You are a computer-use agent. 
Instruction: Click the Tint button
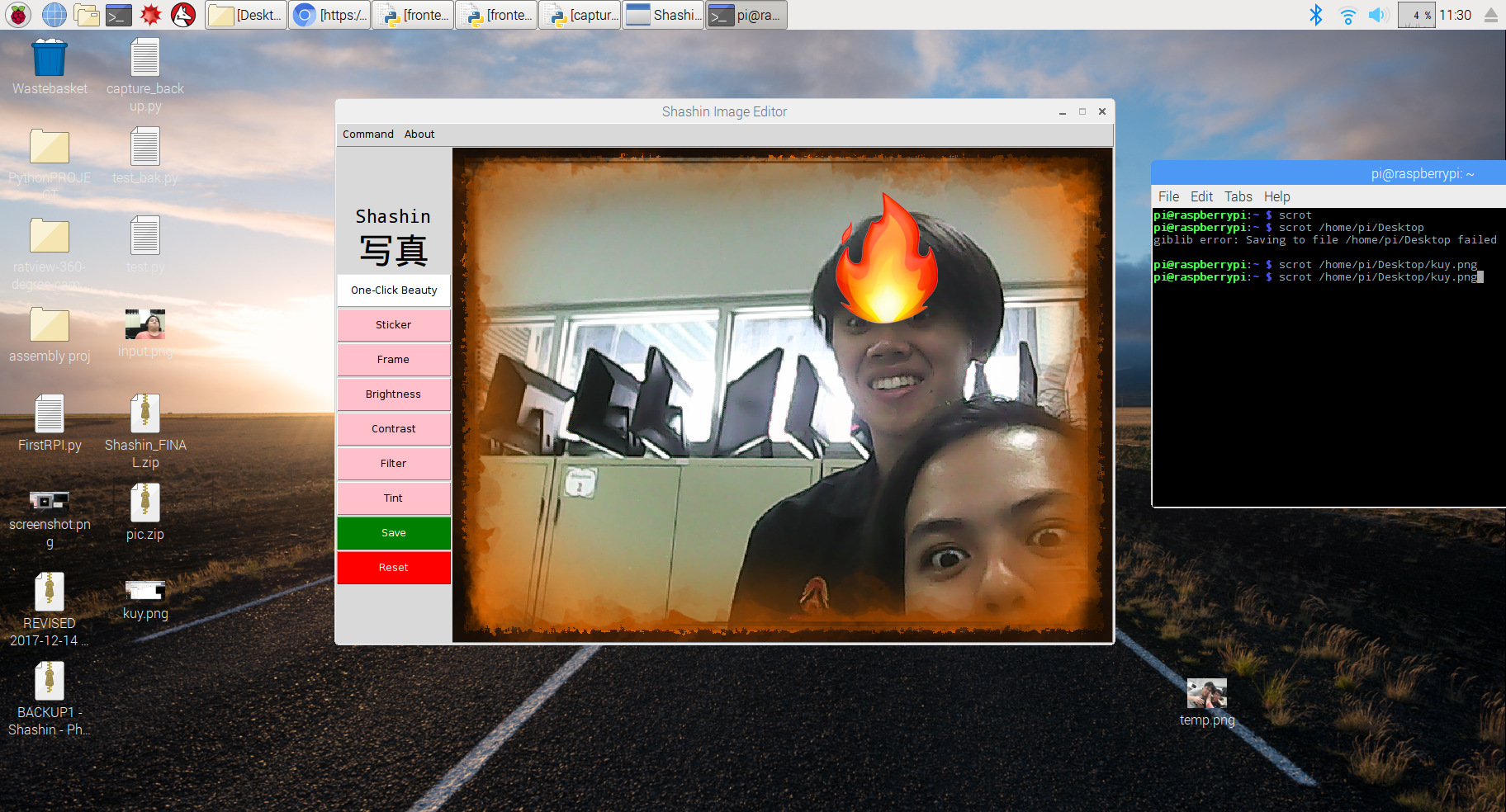(x=394, y=498)
